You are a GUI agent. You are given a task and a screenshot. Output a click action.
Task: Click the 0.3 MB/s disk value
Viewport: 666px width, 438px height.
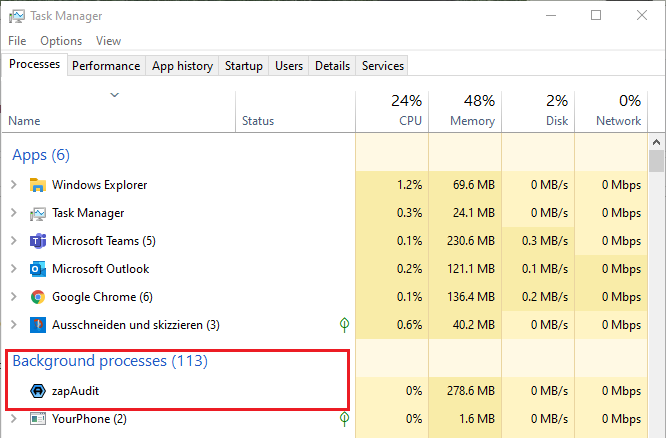coord(545,241)
